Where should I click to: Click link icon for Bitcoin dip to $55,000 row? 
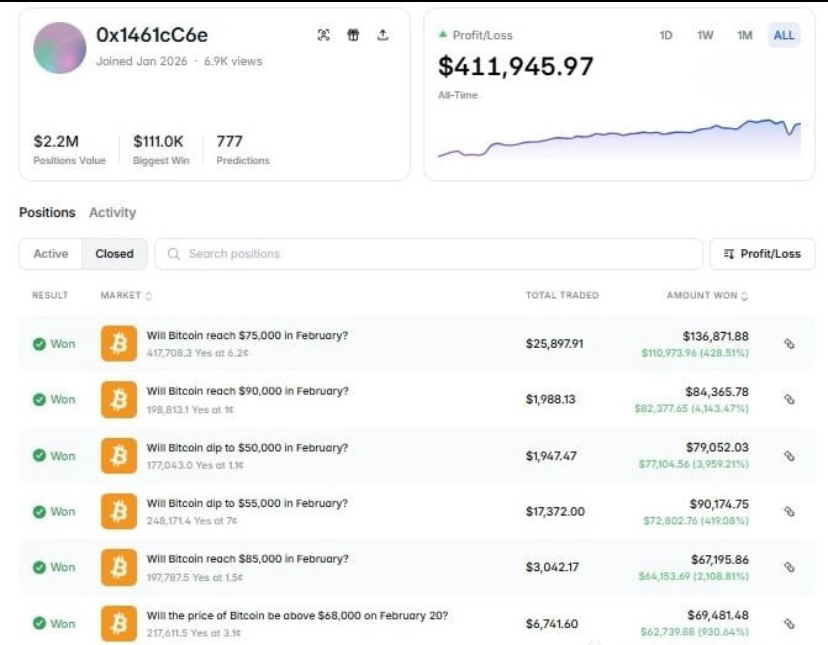coord(789,511)
